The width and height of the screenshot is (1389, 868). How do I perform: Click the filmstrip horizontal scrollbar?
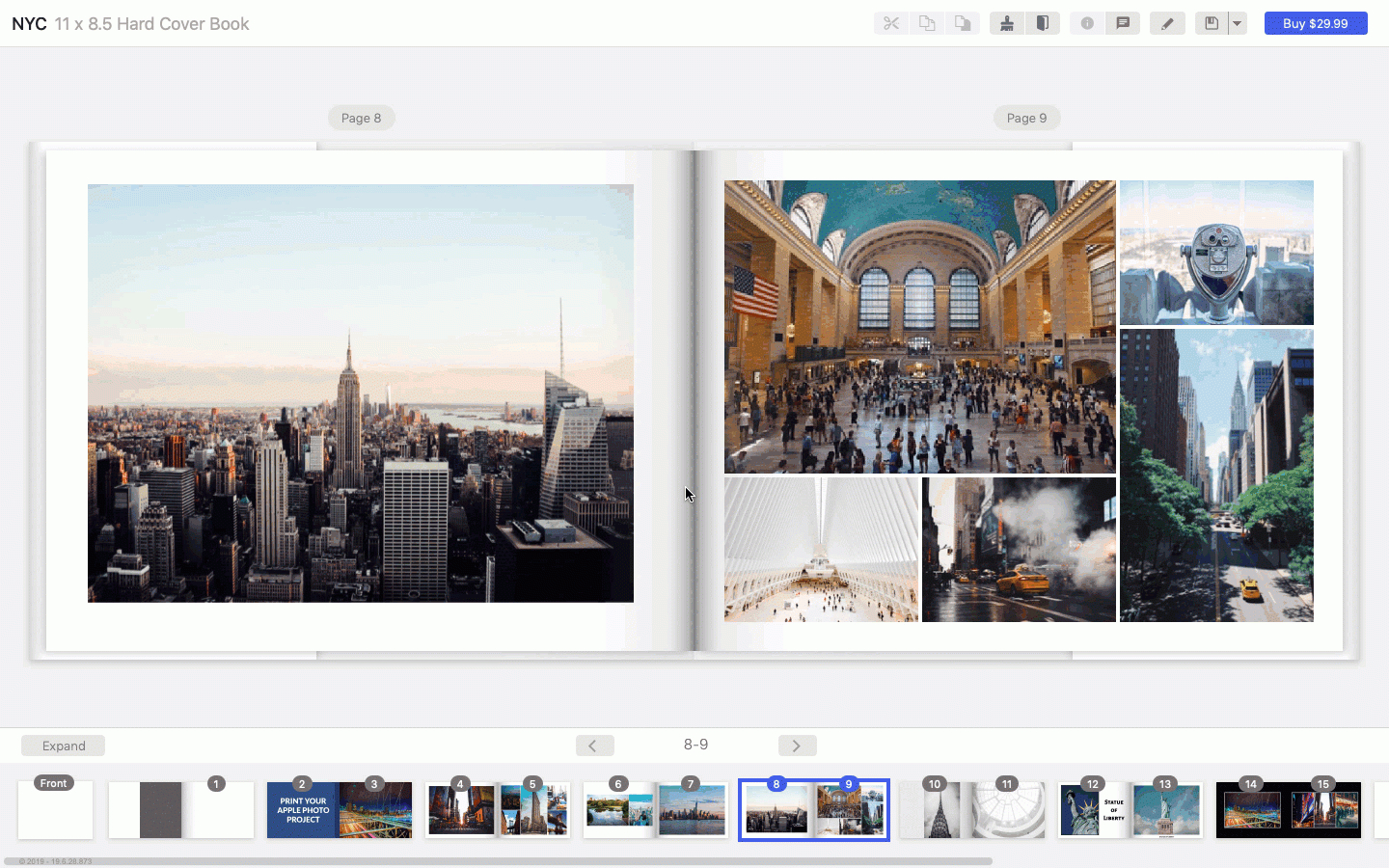[x=498, y=861]
